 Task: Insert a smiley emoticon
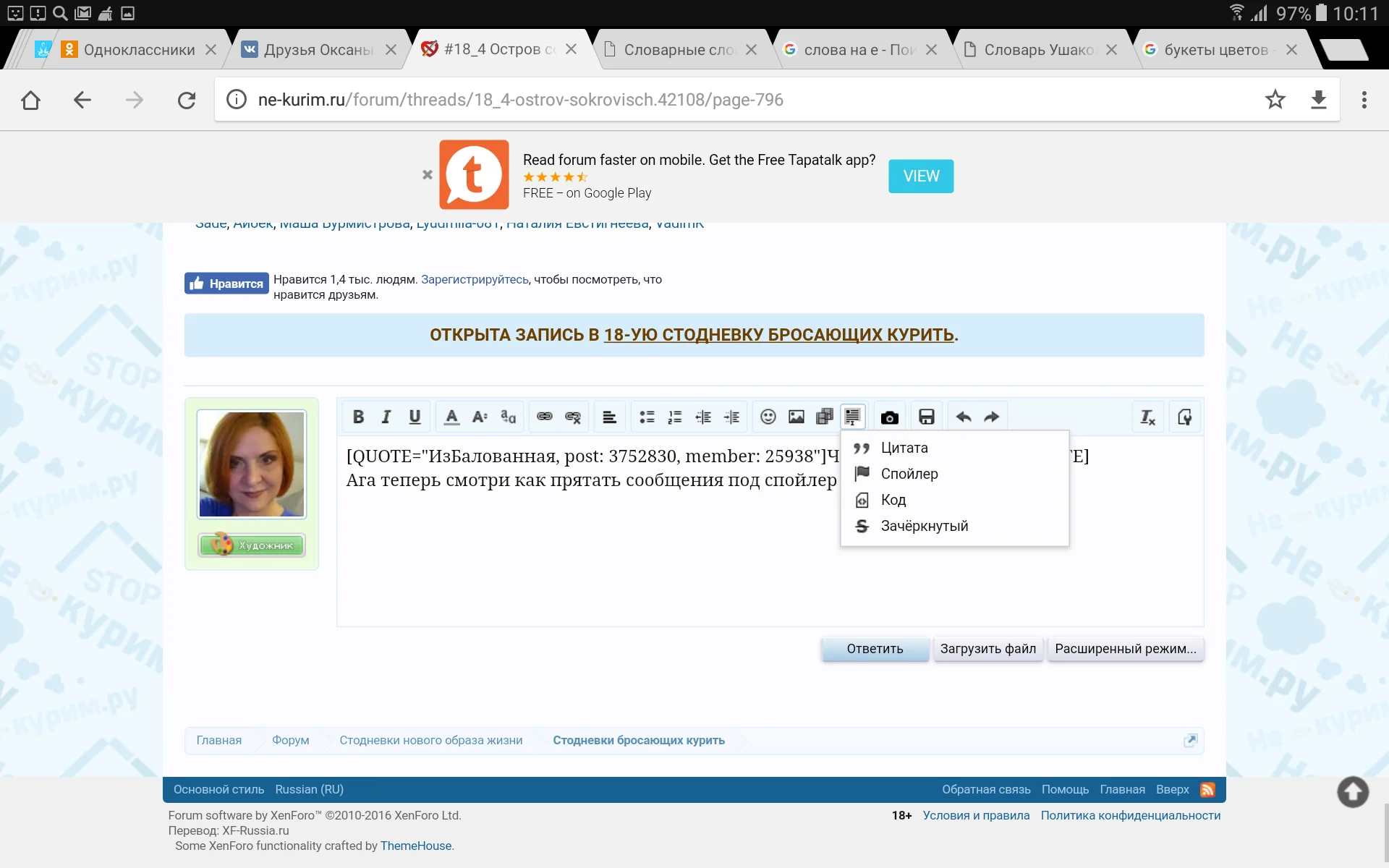click(x=768, y=417)
